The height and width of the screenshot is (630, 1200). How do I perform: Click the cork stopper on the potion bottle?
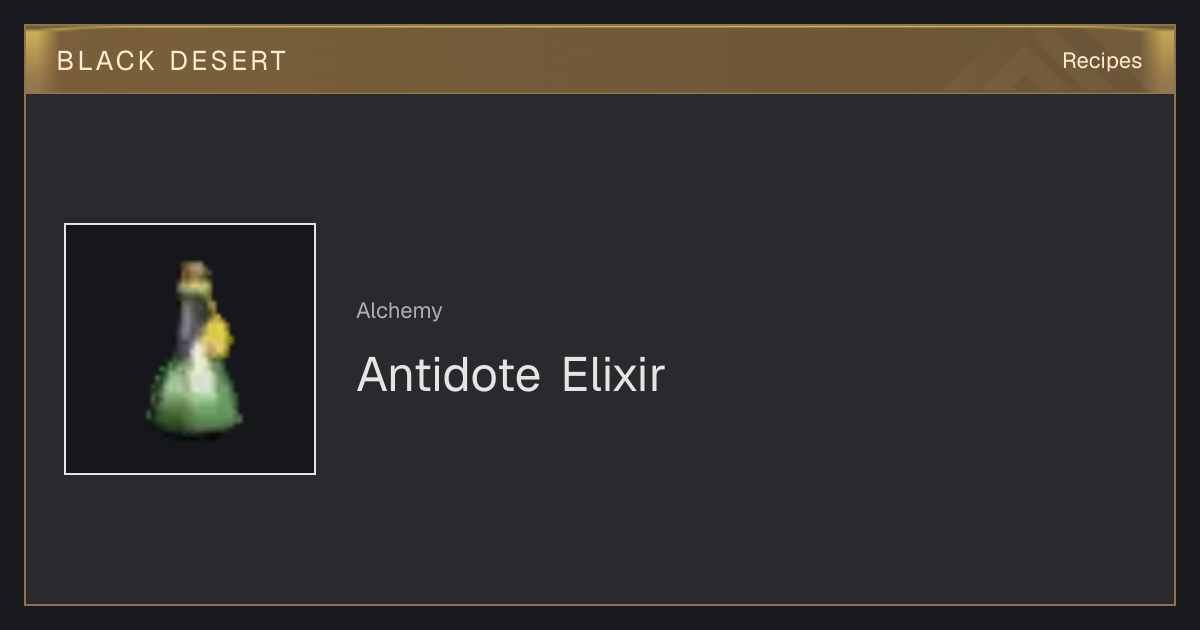coord(194,272)
